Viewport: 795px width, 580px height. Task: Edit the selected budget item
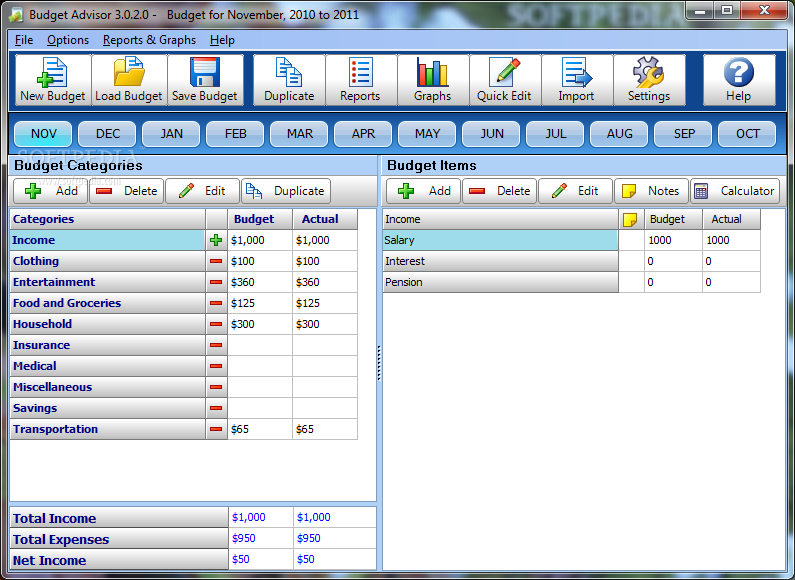coord(575,191)
